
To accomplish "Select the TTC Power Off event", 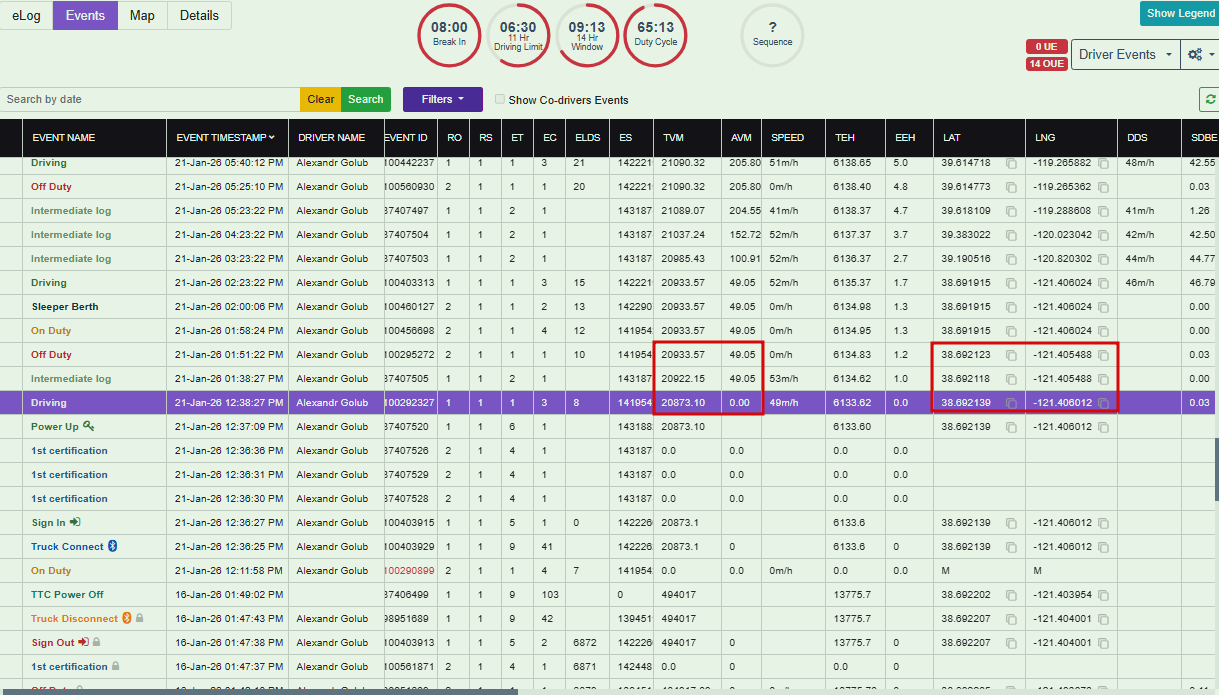I will 67,595.
